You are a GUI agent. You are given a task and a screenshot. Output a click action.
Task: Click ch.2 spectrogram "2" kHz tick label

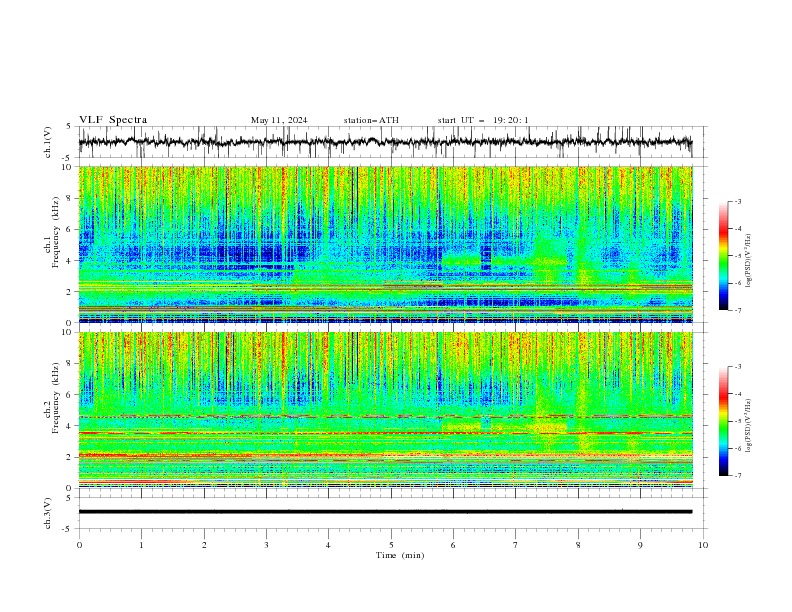click(x=70, y=457)
